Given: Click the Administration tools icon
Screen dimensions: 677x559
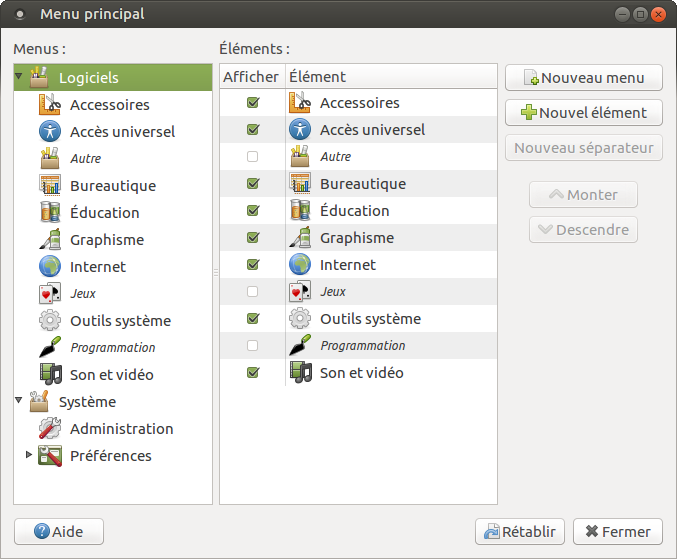Looking at the screenshot, I should coord(50,429).
